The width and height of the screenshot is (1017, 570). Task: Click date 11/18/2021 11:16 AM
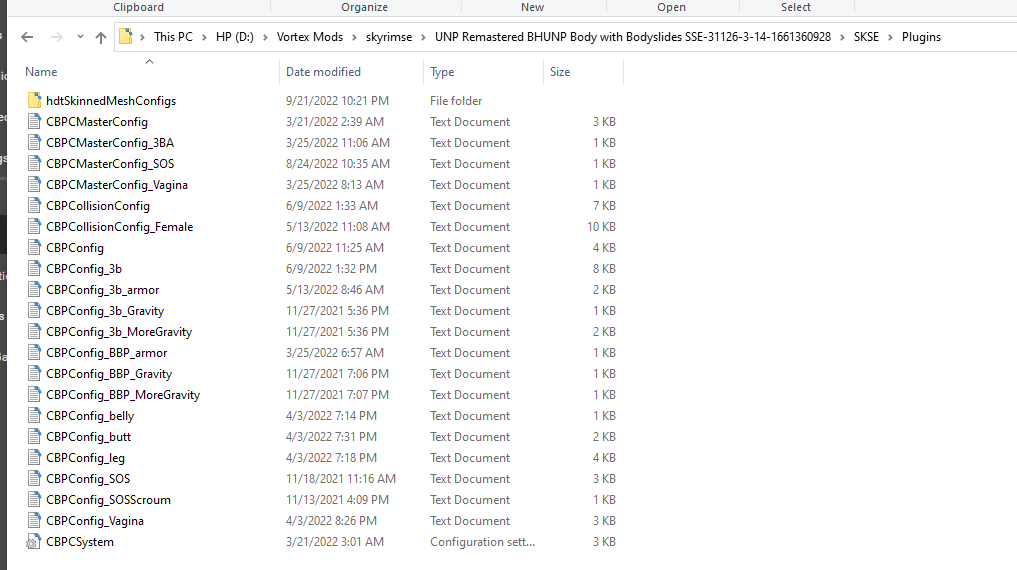(x=341, y=479)
